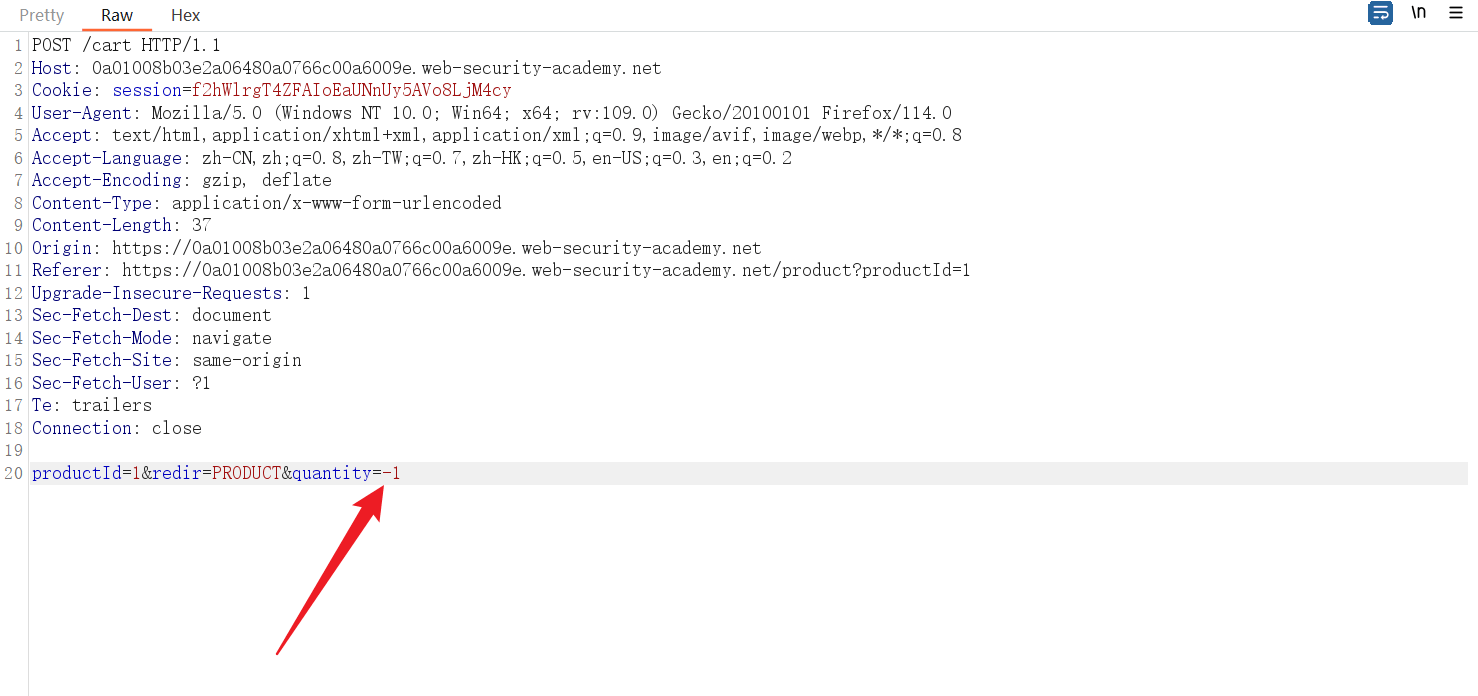Click the POST /cart request line
Screen dimensions: 1478x696
(x=126, y=45)
